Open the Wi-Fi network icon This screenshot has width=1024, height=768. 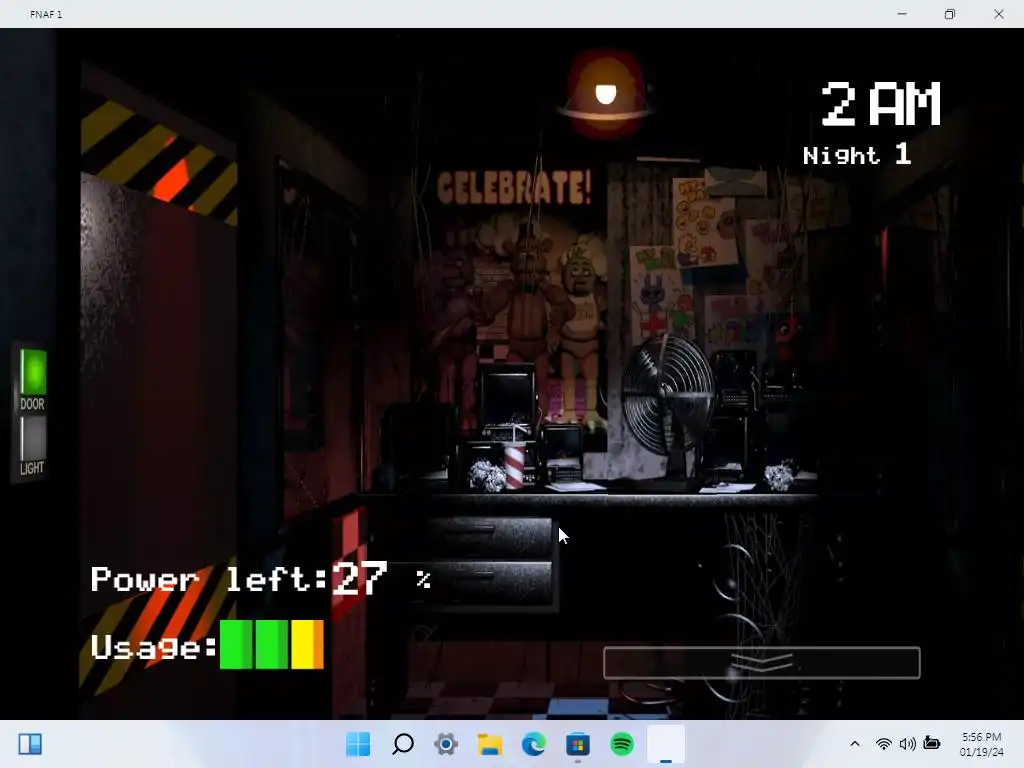[884, 744]
